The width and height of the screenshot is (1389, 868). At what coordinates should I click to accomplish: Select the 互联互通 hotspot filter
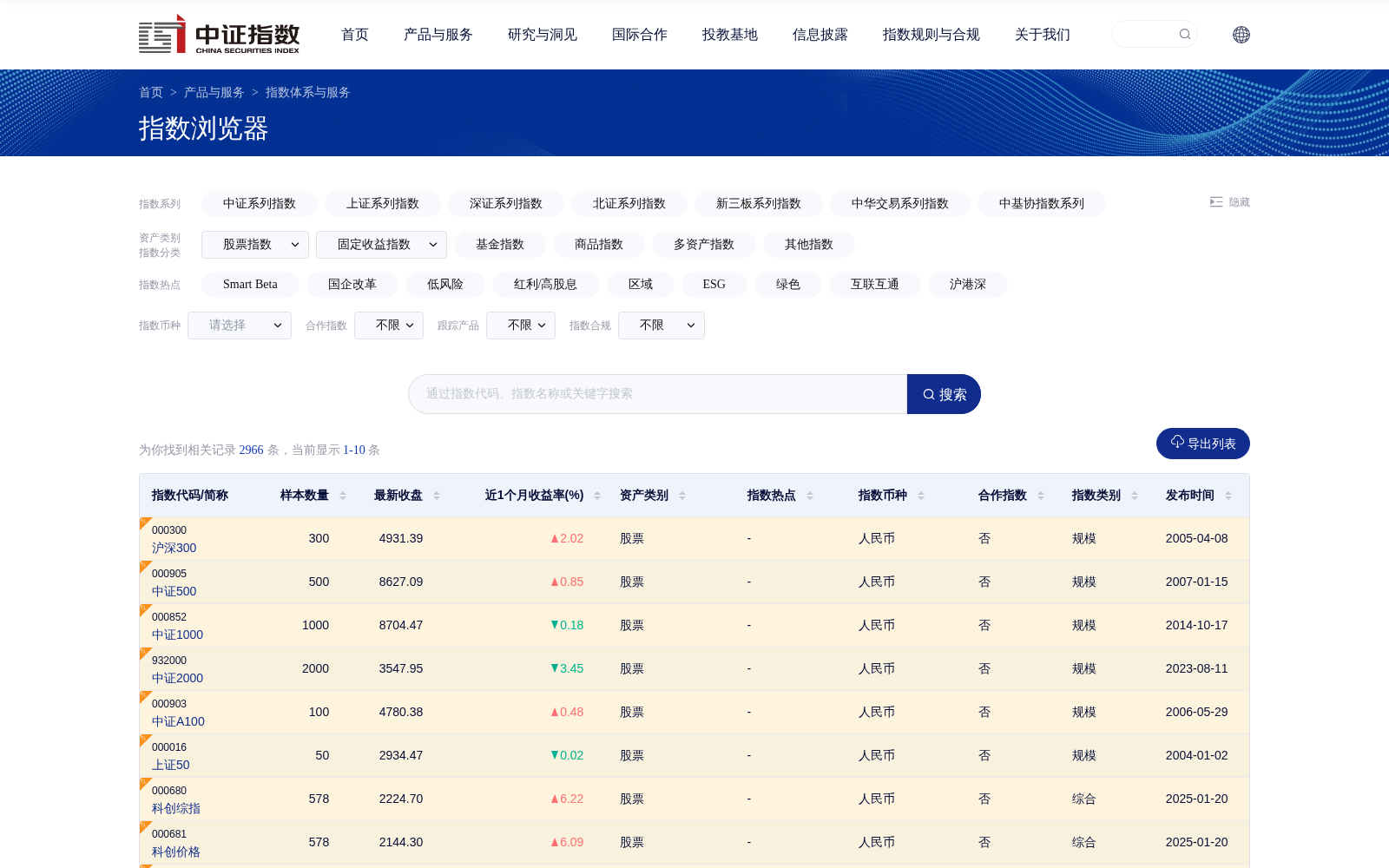click(875, 285)
